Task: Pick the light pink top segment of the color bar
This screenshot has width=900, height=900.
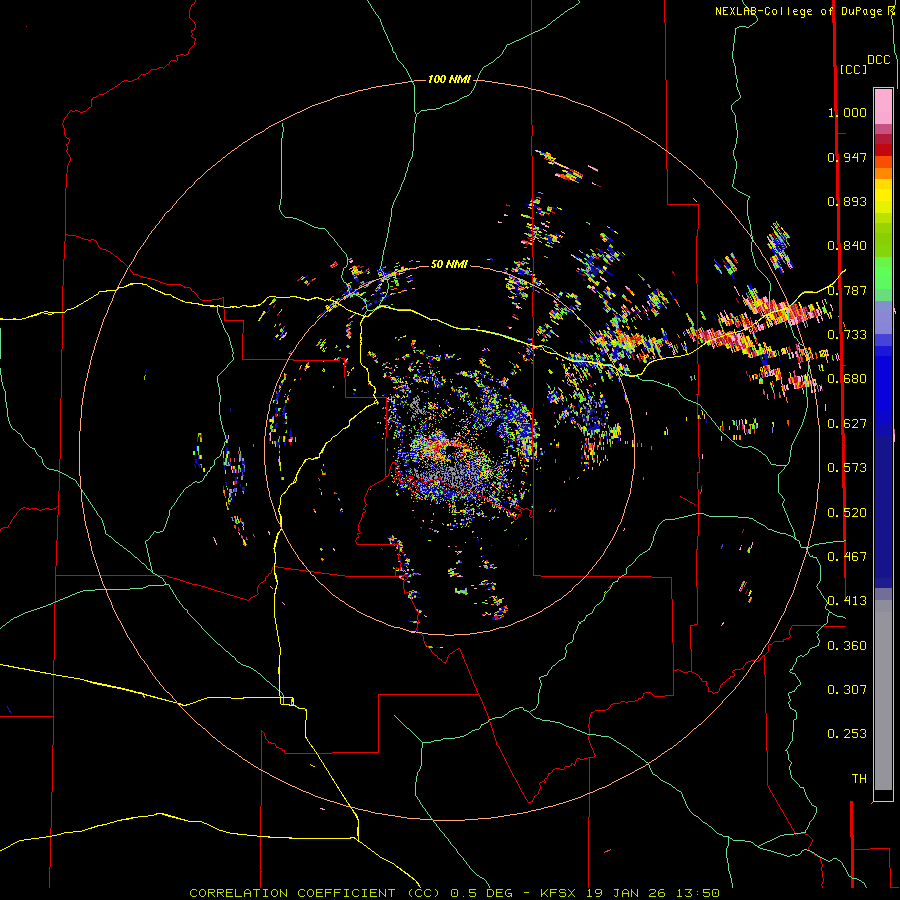Action: point(883,106)
